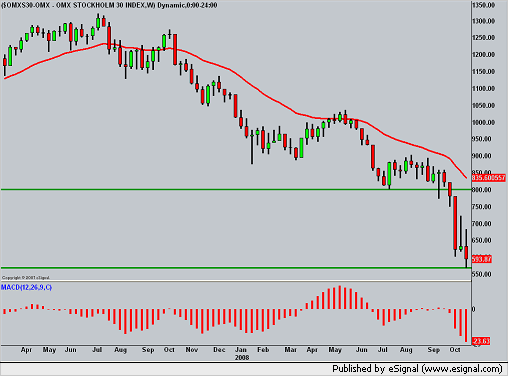Open the Published by eSignal website text
508x376 pixels.
coord(417,369)
